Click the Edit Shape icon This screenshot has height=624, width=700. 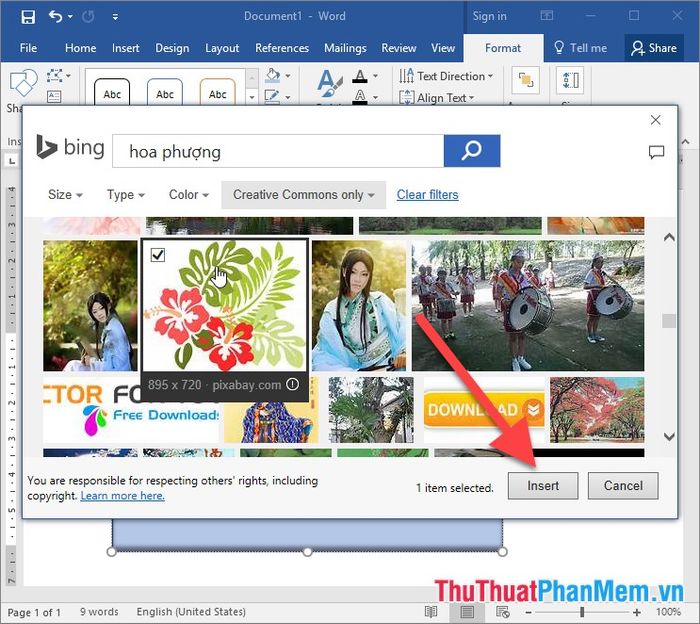(x=55, y=76)
